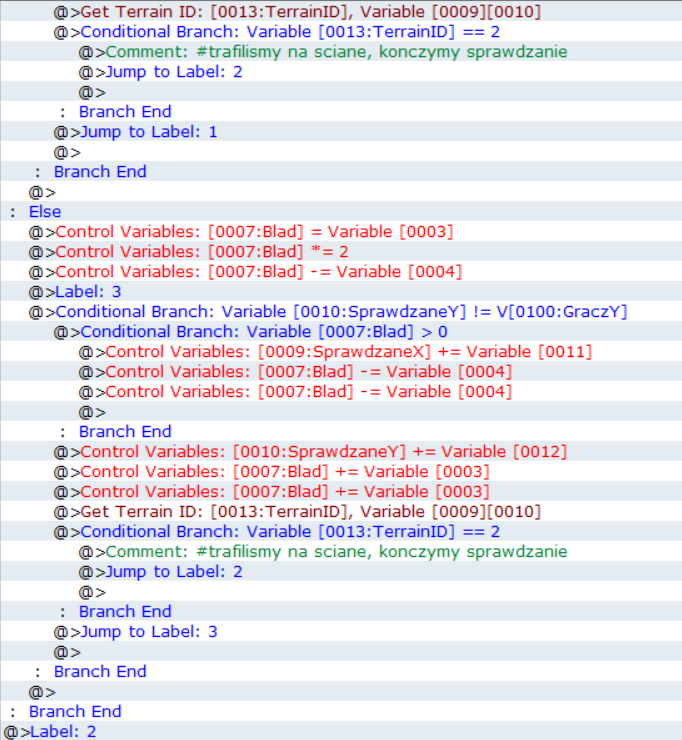
Task: Click 'Control Variables: [0007:Blad] = Variable [0003]' row
Action: 341,232
